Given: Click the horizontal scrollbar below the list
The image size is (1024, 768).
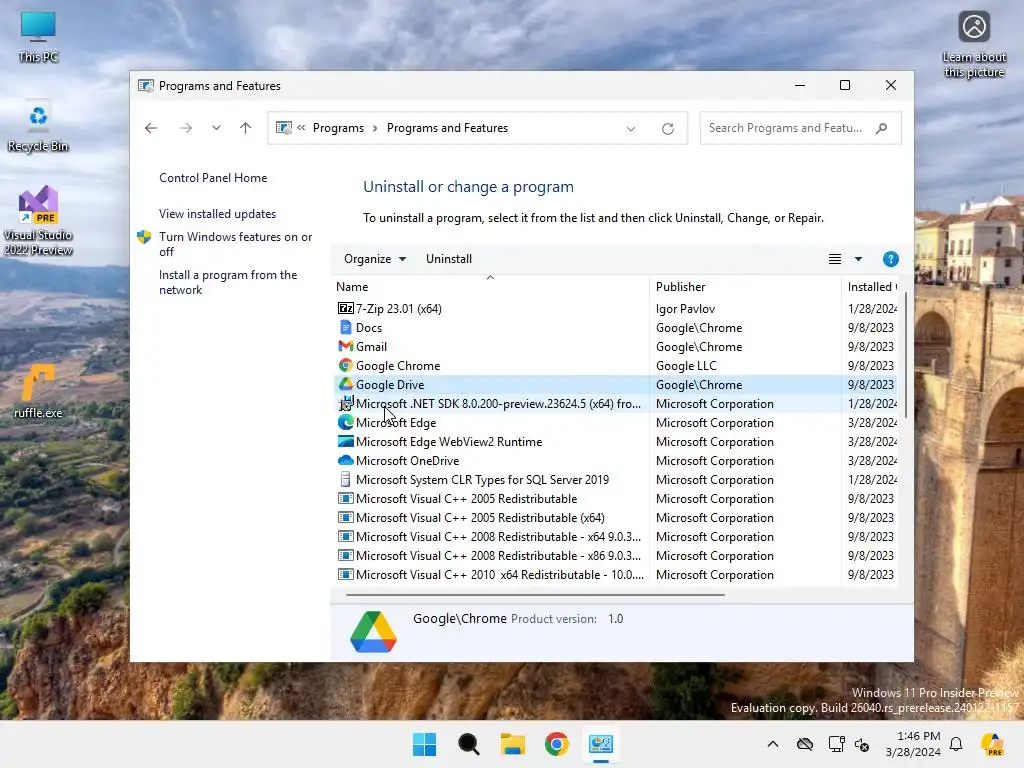Looking at the screenshot, I should tap(535, 595).
